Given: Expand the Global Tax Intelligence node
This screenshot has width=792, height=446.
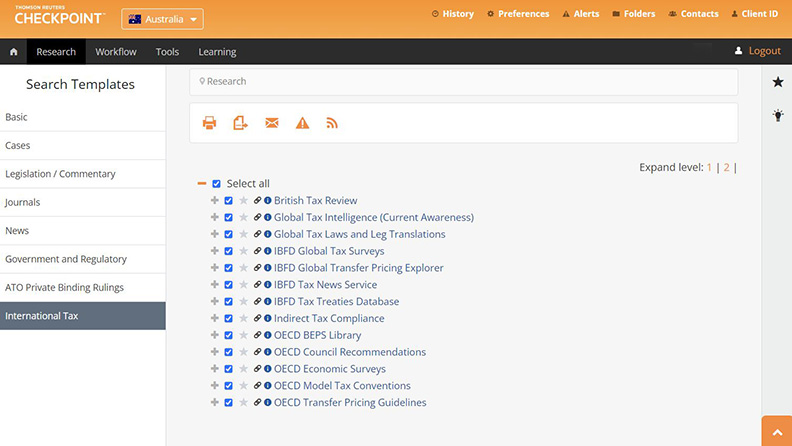Looking at the screenshot, I should (x=214, y=217).
